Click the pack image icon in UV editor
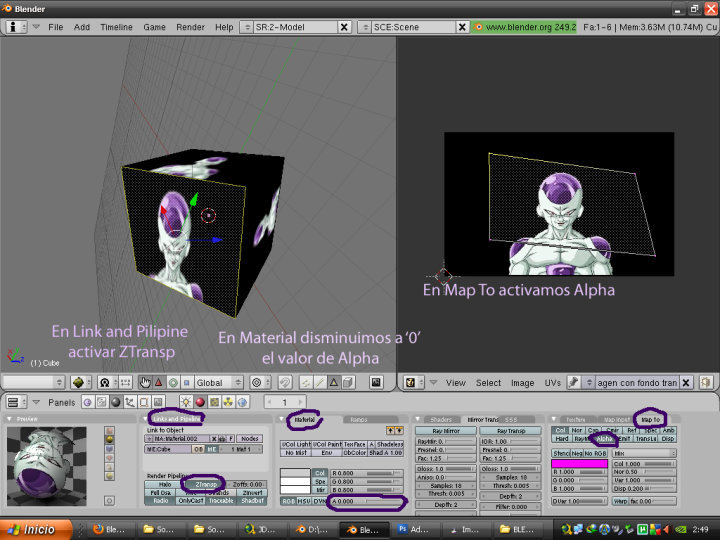The width and height of the screenshot is (720, 540). (706, 382)
